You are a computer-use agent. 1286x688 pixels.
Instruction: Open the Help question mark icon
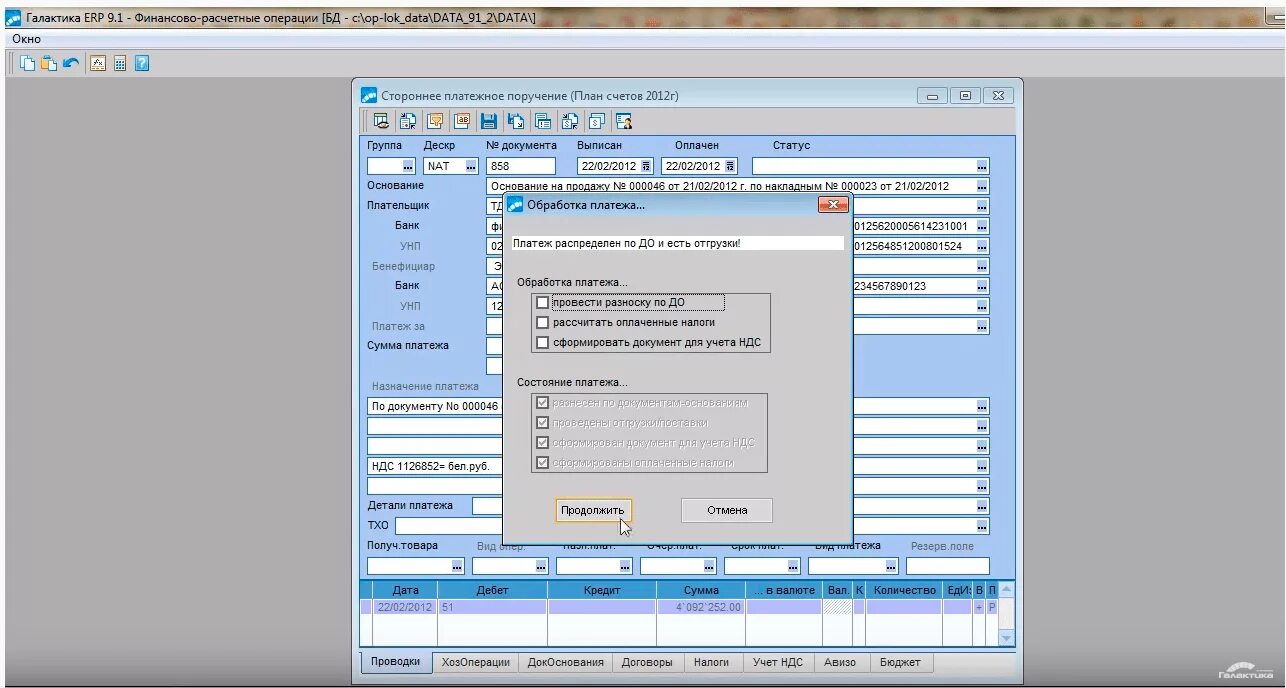coord(142,63)
